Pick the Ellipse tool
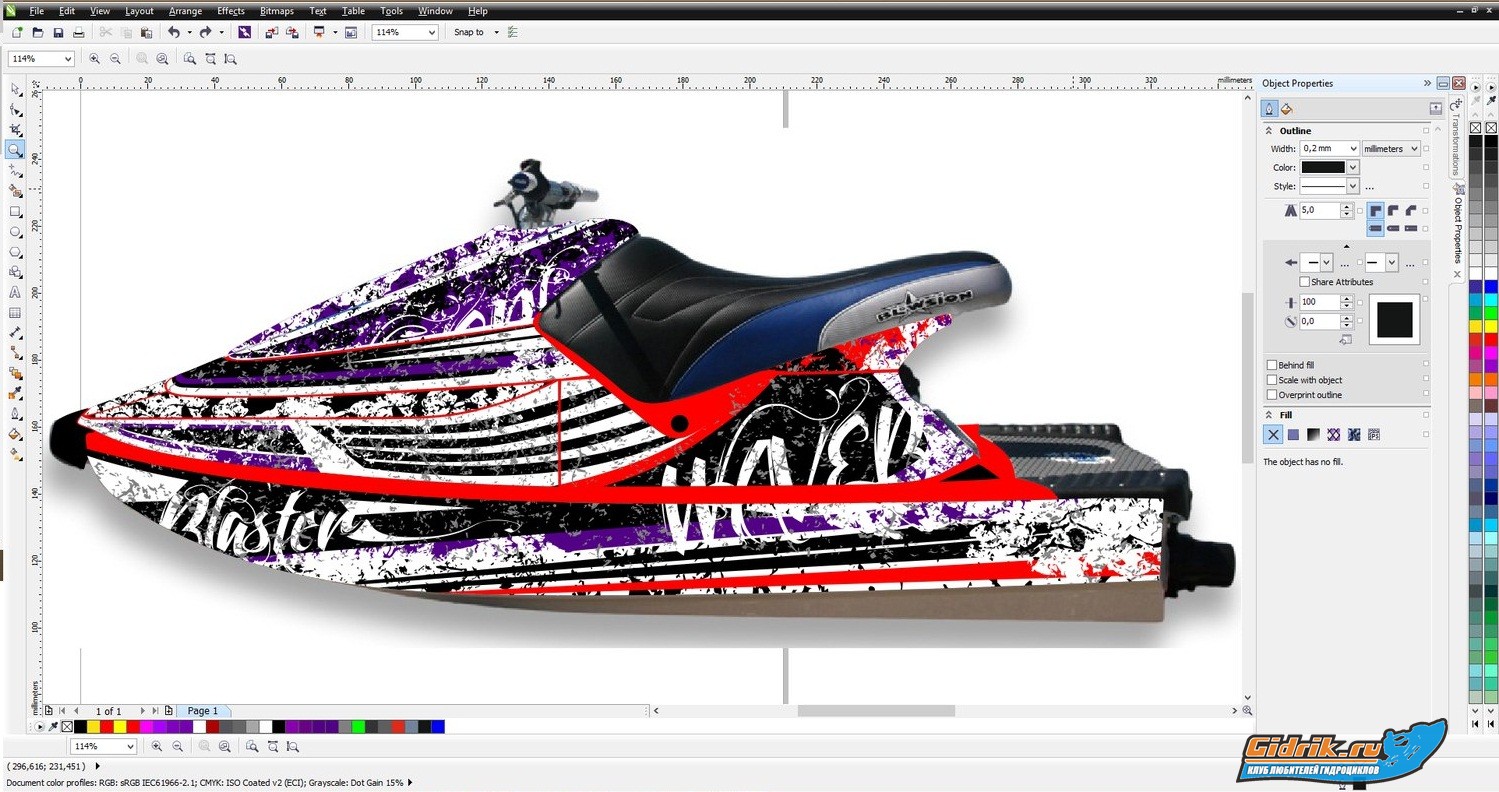Image resolution: width=1499 pixels, height=792 pixels. click(x=15, y=232)
